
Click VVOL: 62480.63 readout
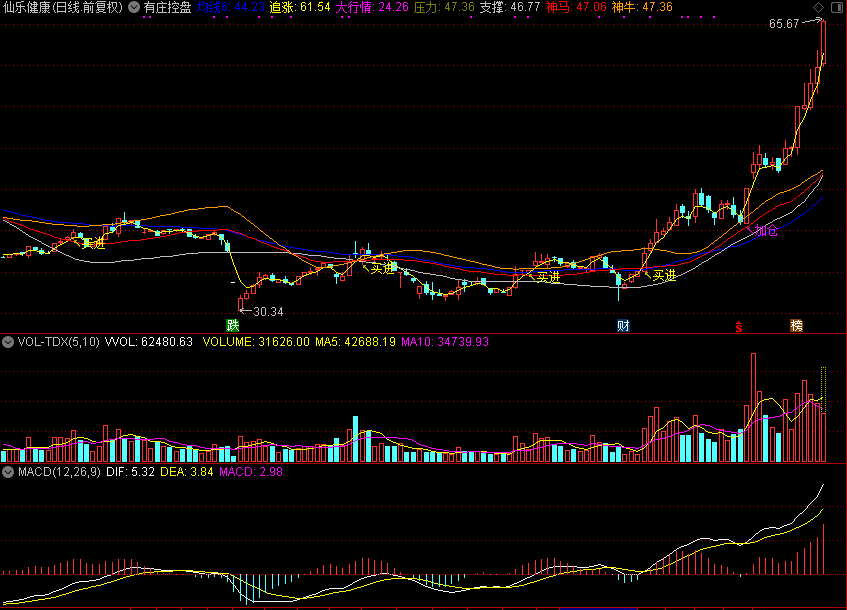point(149,342)
